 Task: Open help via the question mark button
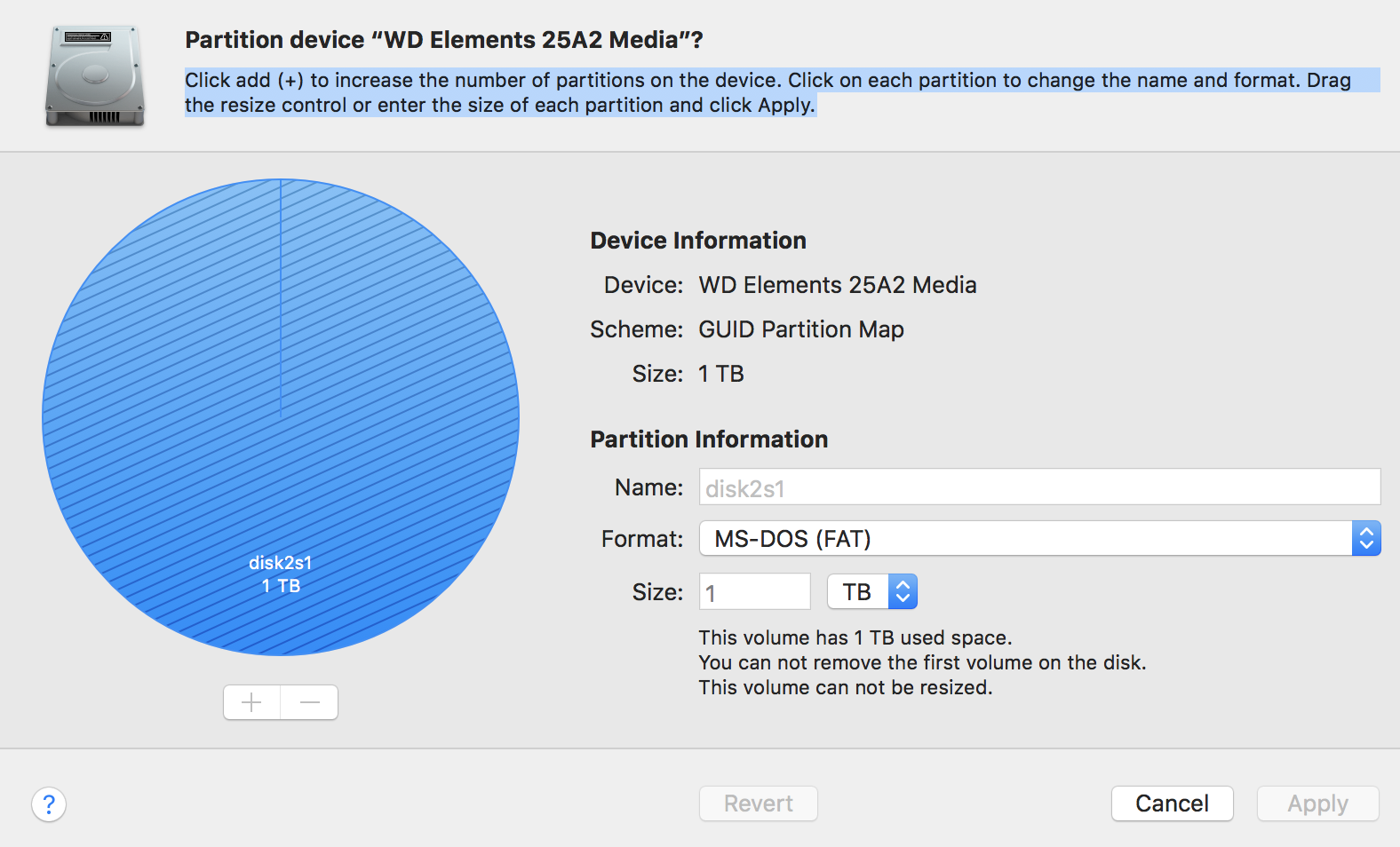click(x=49, y=804)
